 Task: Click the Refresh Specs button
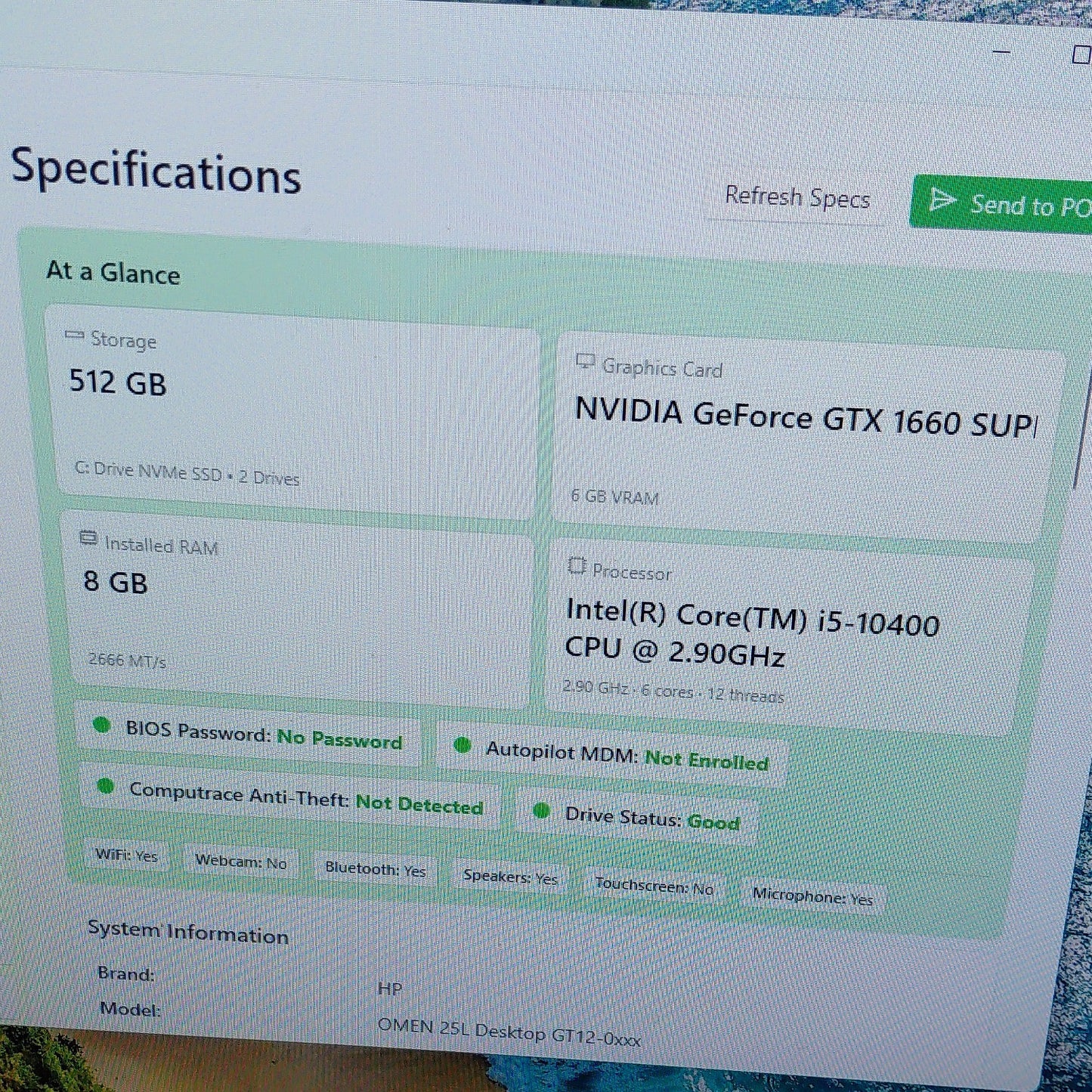click(x=797, y=198)
